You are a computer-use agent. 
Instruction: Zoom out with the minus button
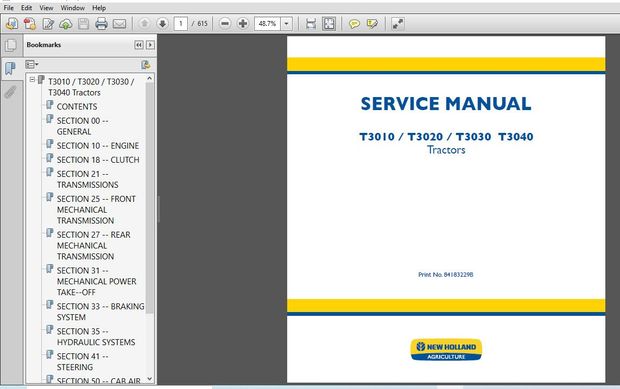pos(225,24)
